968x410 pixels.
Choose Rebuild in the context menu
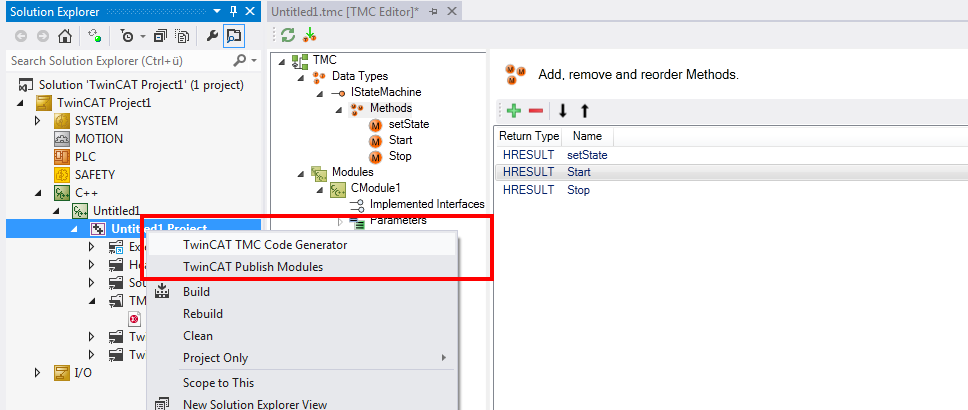click(x=302, y=314)
